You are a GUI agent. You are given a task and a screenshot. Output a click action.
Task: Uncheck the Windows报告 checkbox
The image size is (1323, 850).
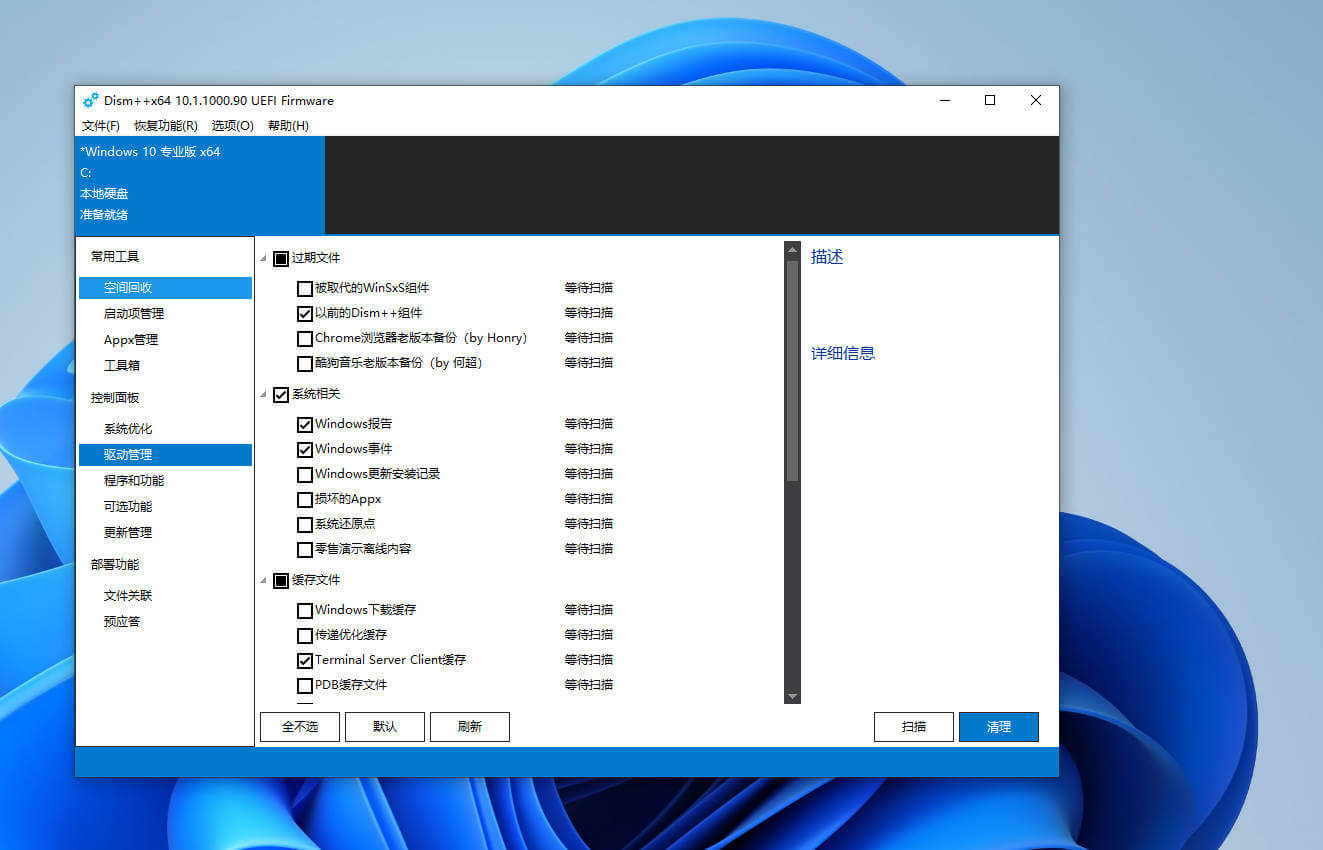pos(305,425)
